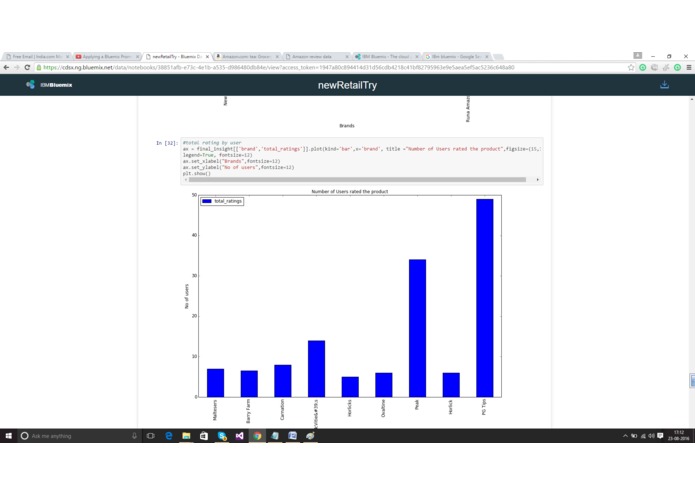Open the volume control in the system tray
Viewport: 695px width, 494px height.
tap(651, 436)
